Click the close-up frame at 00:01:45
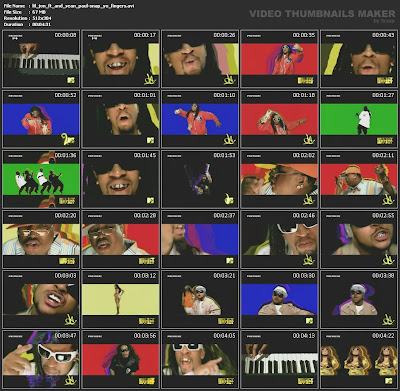 pyautogui.click(x=120, y=179)
